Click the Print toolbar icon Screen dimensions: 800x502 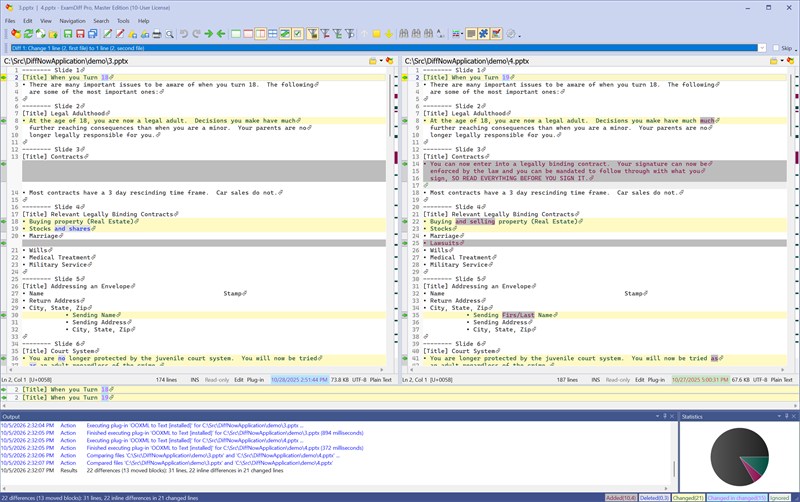click(x=157, y=34)
